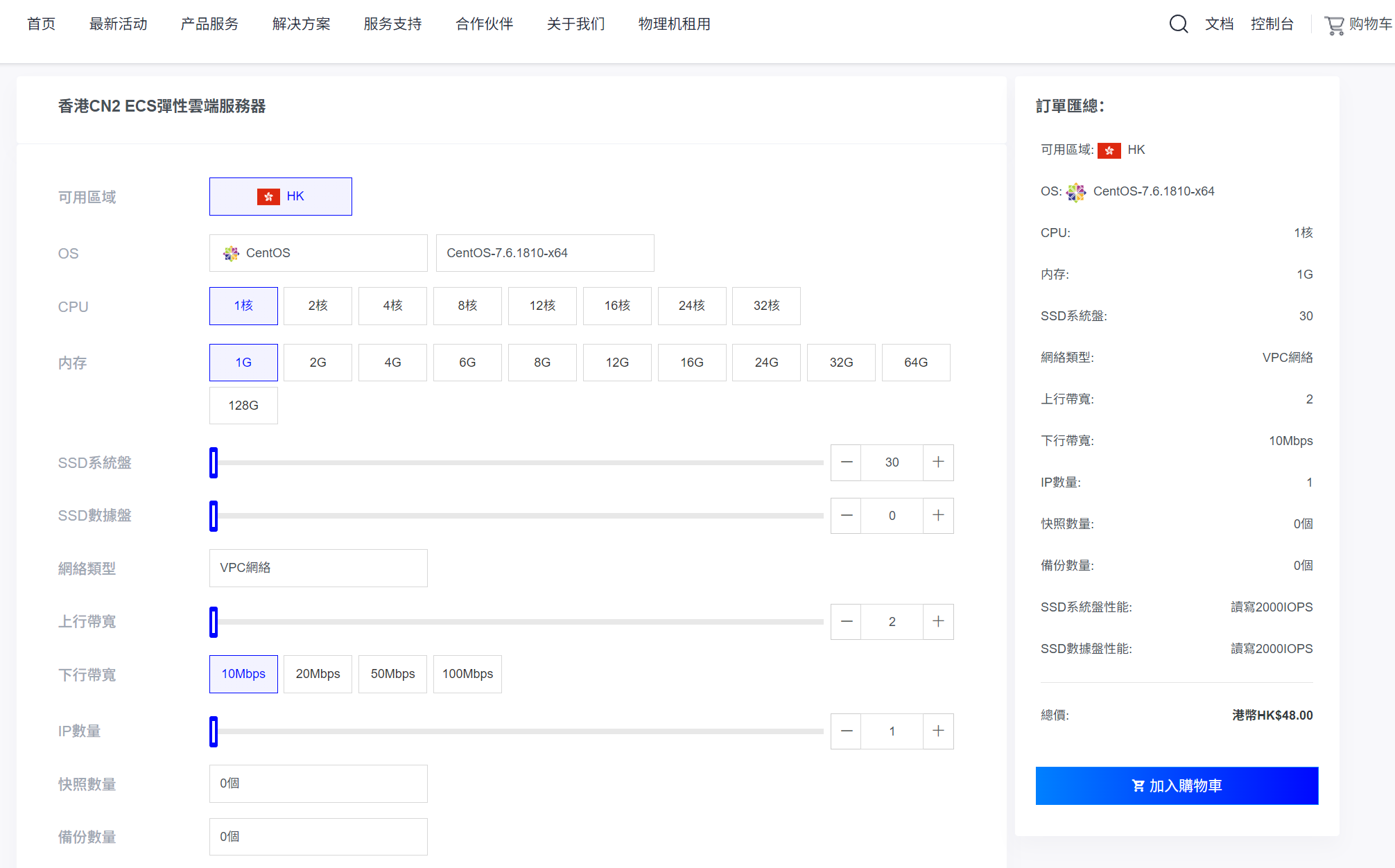Open 产品服务 menu
Image resolution: width=1395 pixels, height=868 pixels.
(209, 24)
